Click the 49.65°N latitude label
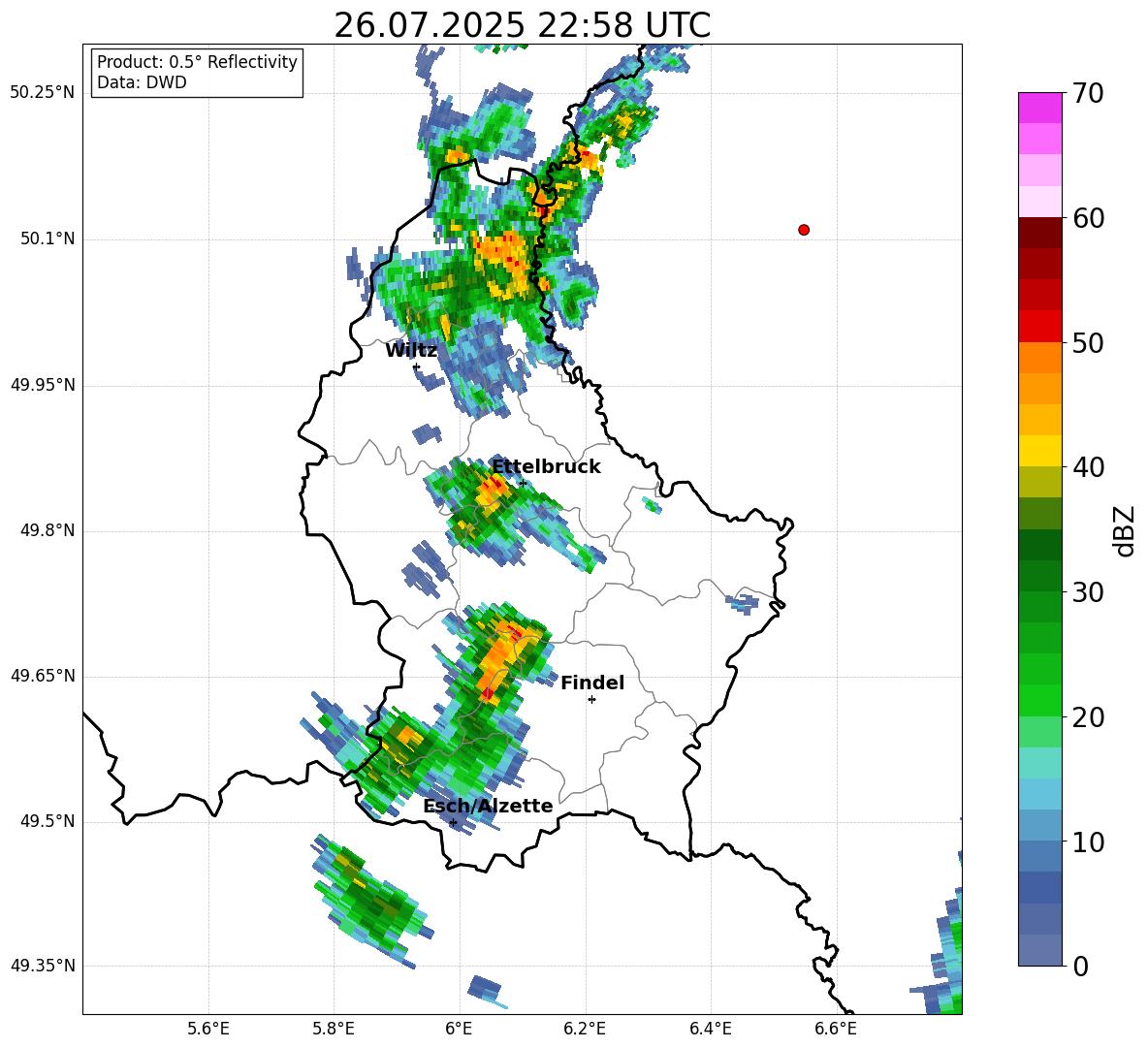This screenshot has height=1048, width=1148. click(42, 676)
